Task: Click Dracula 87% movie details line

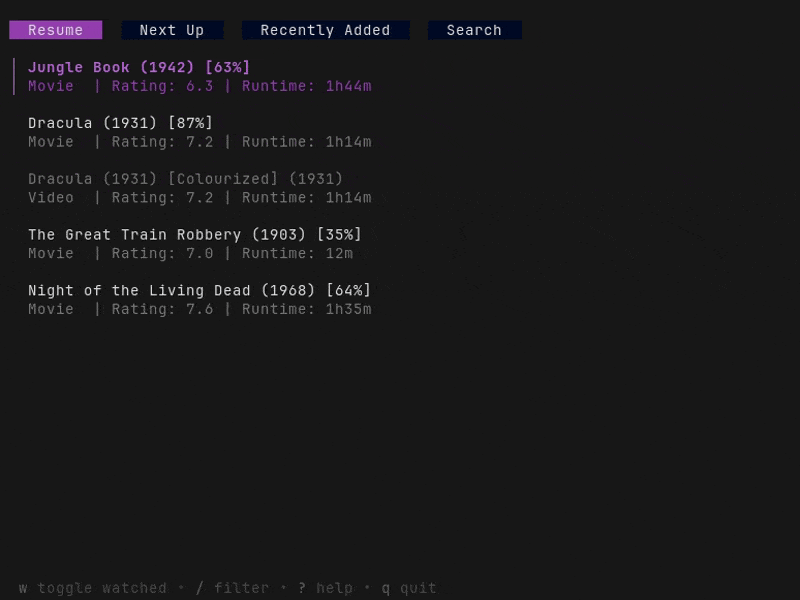Action: [200, 142]
